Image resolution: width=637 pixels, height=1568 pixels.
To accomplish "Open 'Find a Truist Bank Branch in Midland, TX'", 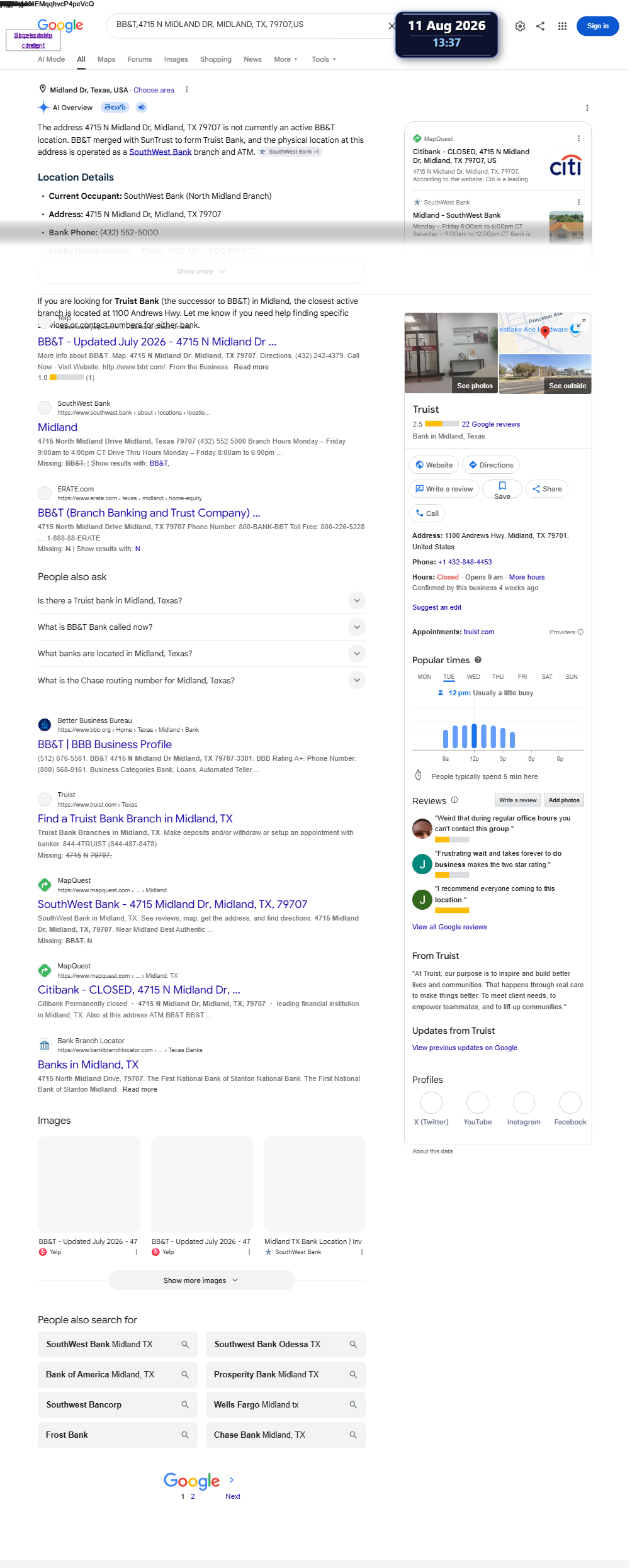I will pyautogui.click(x=135, y=819).
